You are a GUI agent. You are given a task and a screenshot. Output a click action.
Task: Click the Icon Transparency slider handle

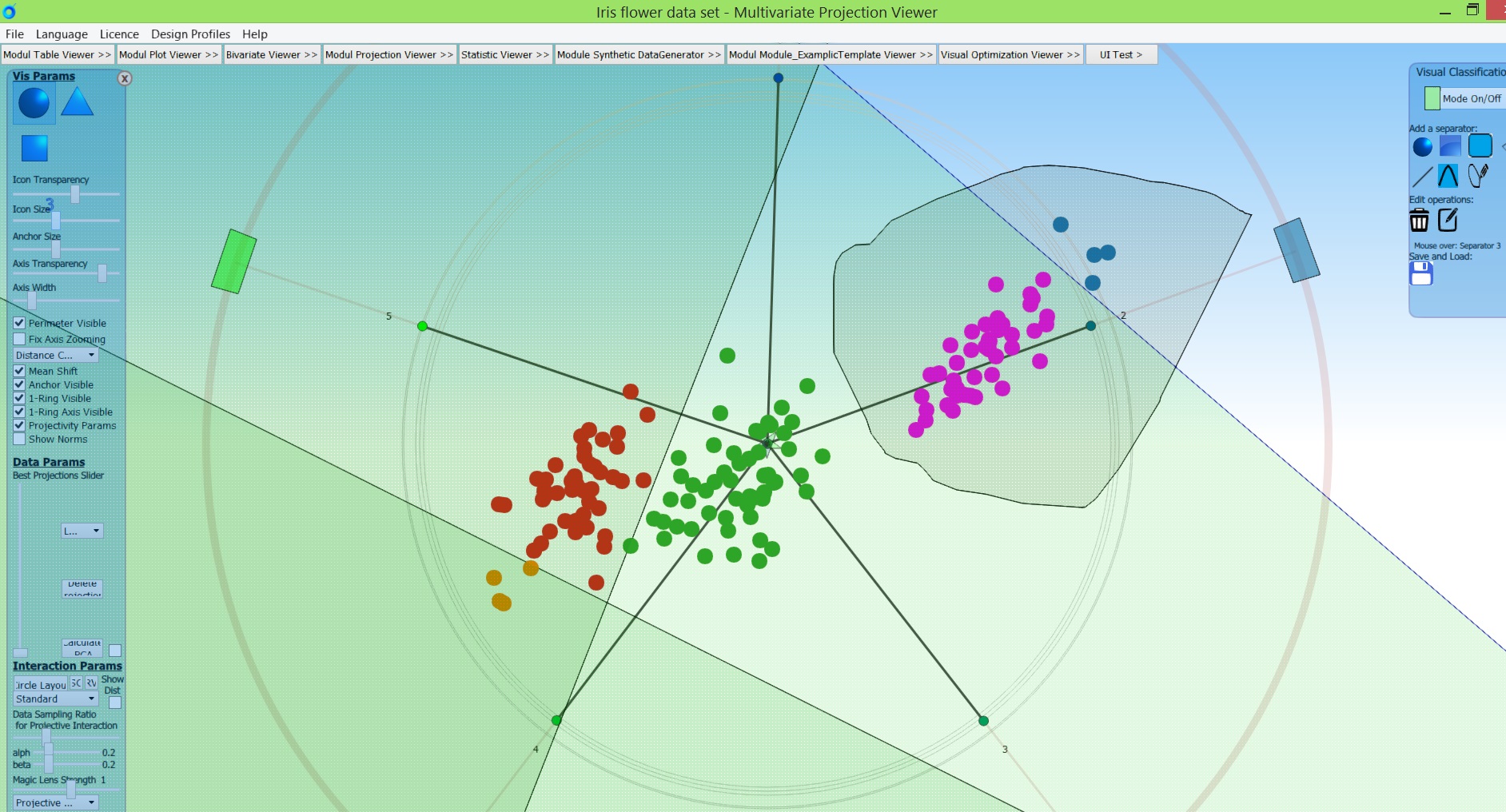[75, 194]
